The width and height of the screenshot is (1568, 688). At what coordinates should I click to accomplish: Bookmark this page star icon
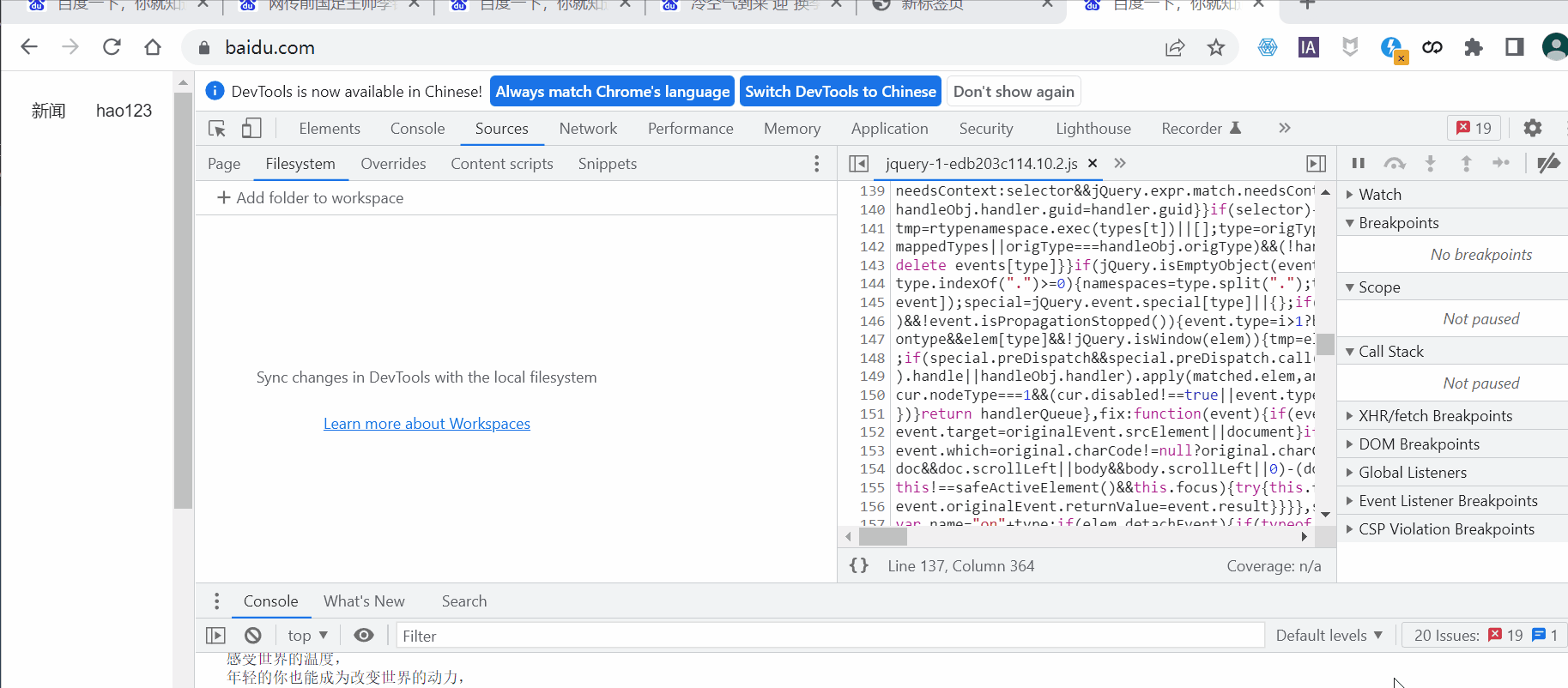coord(1216,48)
